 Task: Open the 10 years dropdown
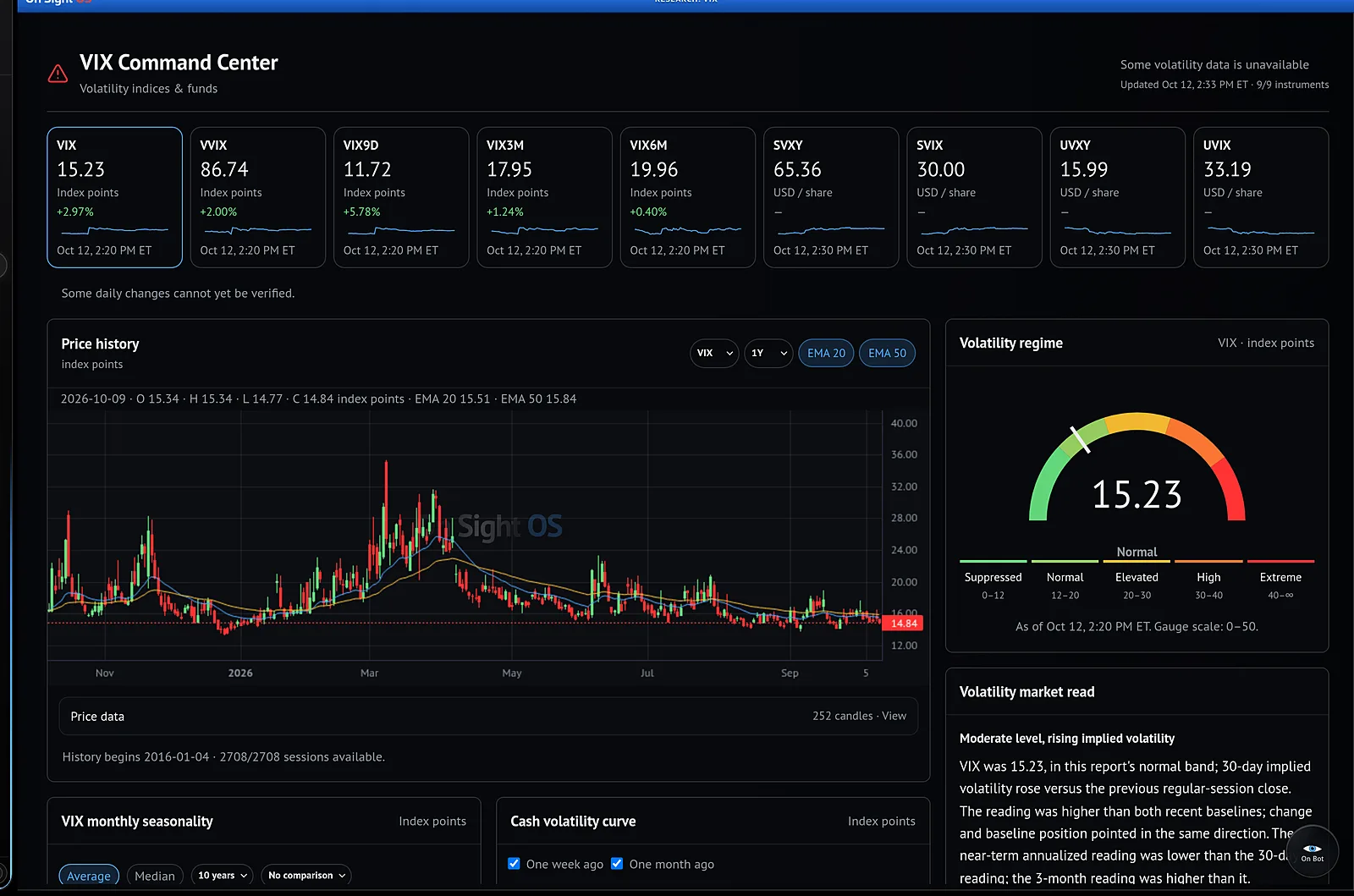pyautogui.click(x=223, y=876)
